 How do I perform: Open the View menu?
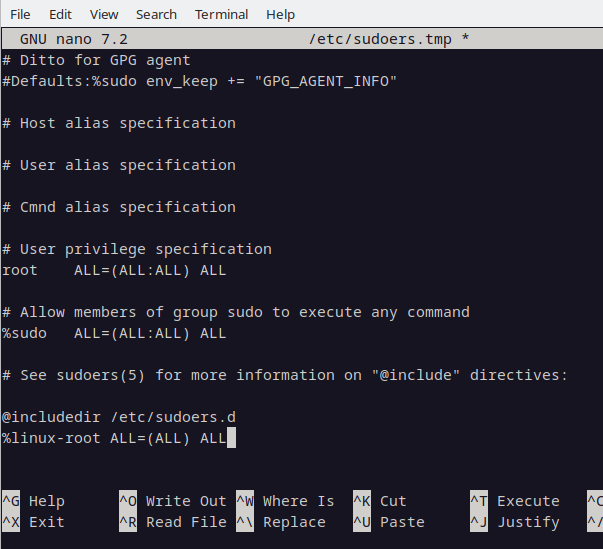pos(104,15)
